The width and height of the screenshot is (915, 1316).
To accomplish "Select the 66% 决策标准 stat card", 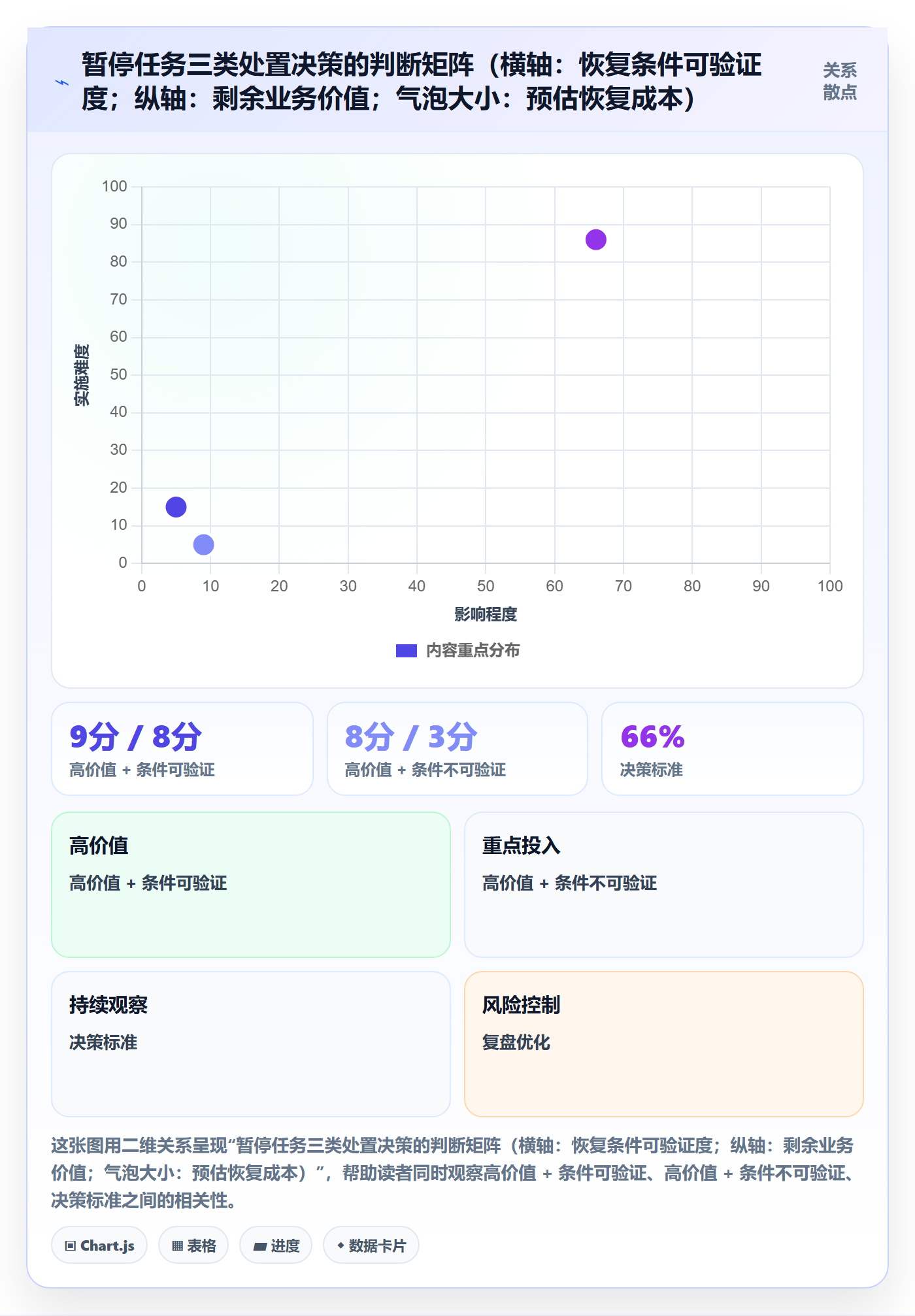I will click(x=733, y=749).
